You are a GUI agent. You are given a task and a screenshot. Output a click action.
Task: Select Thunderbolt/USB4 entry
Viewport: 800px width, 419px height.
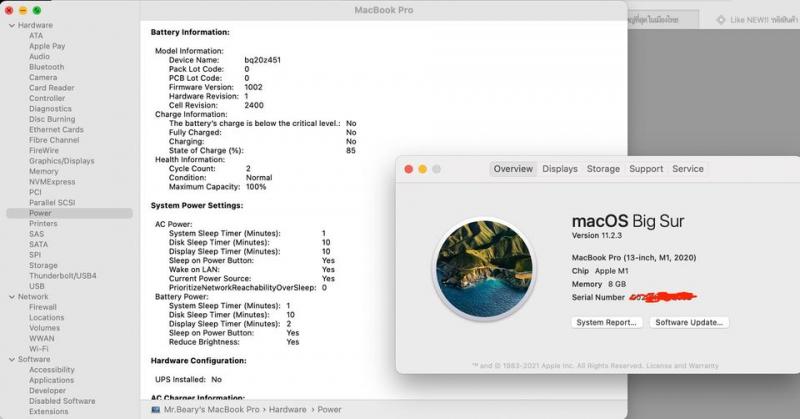click(x=63, y=276)
